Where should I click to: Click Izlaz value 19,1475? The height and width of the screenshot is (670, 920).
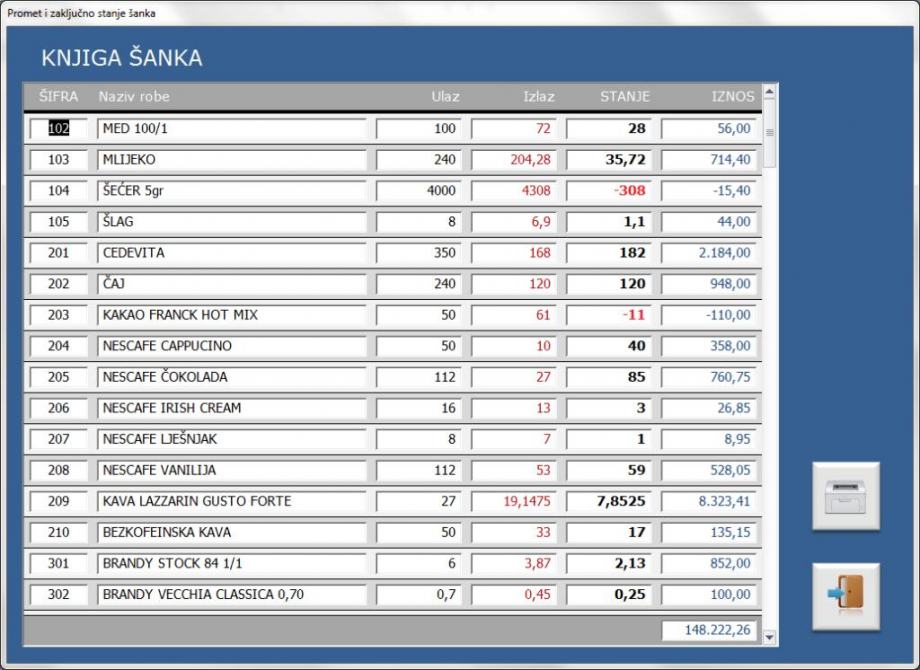pos(513,502)
